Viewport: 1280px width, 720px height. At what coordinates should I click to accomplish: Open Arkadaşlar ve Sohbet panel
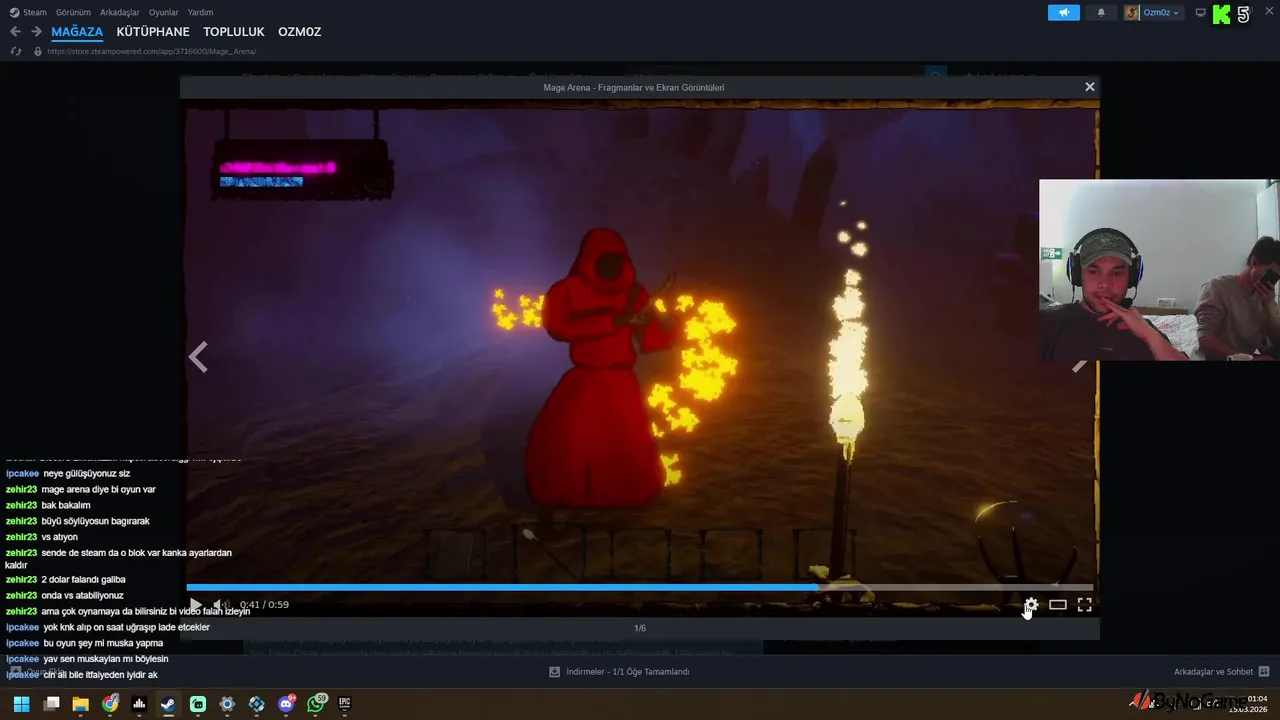point(1221,672)
